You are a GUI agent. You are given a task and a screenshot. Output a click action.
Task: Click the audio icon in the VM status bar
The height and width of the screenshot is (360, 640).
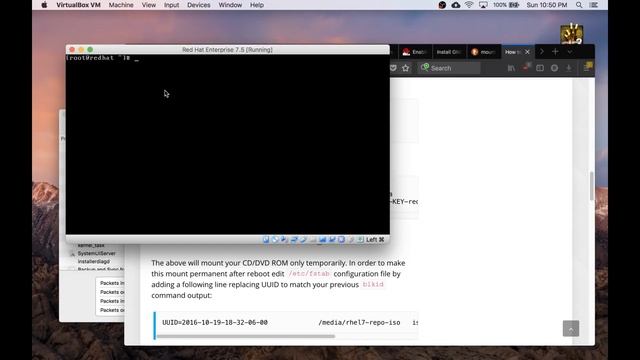pyautogui.click(x=284, y=240)
